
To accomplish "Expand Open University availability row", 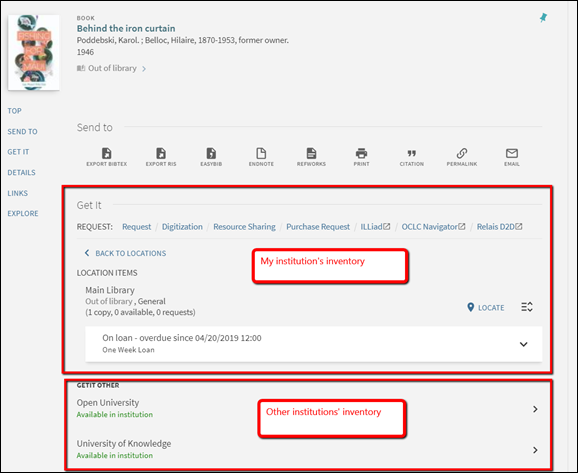I will click(535, 409).
